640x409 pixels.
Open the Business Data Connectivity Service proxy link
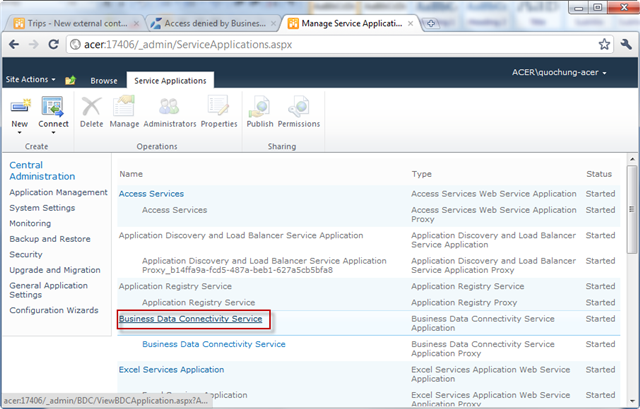tap(213, 344)
